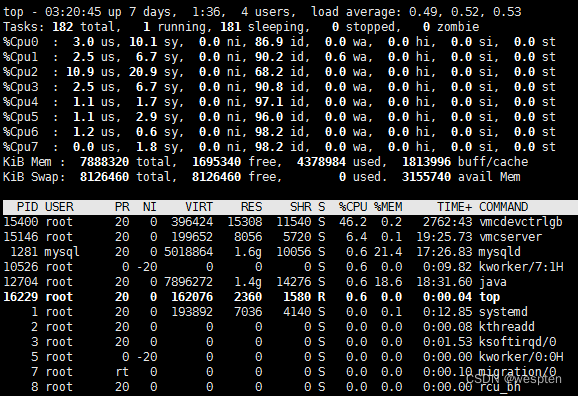578x396 pixels.
Task: Click the PID column header
Action: pos(27,207)
